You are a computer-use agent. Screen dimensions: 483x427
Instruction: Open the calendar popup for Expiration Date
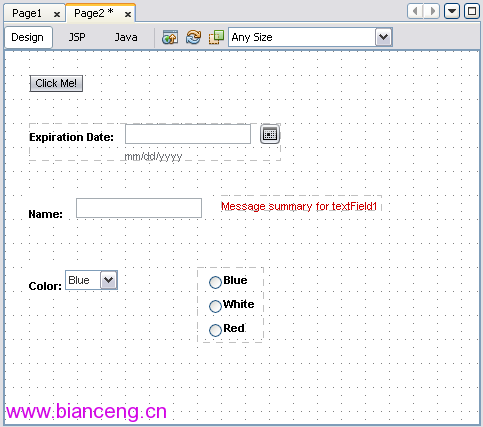[270, 134]
